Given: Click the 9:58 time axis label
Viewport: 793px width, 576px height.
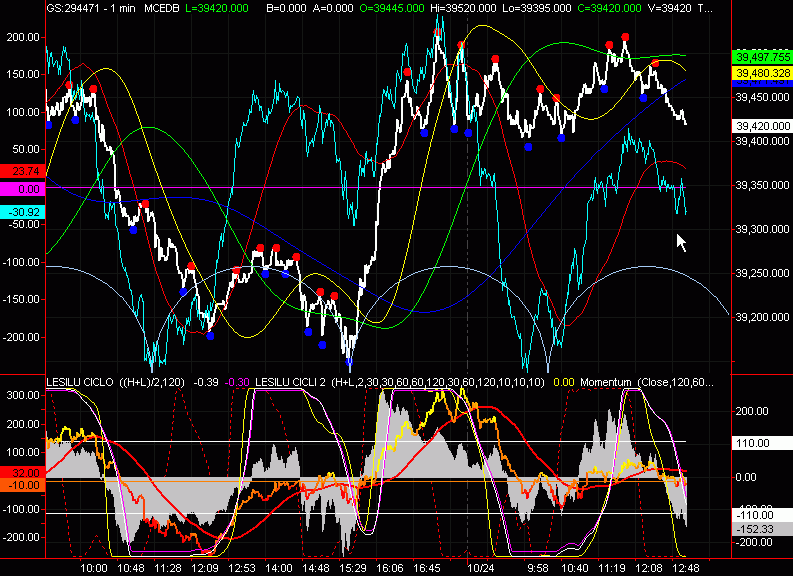Looking at the screenshot, I should tap(538, 568).
